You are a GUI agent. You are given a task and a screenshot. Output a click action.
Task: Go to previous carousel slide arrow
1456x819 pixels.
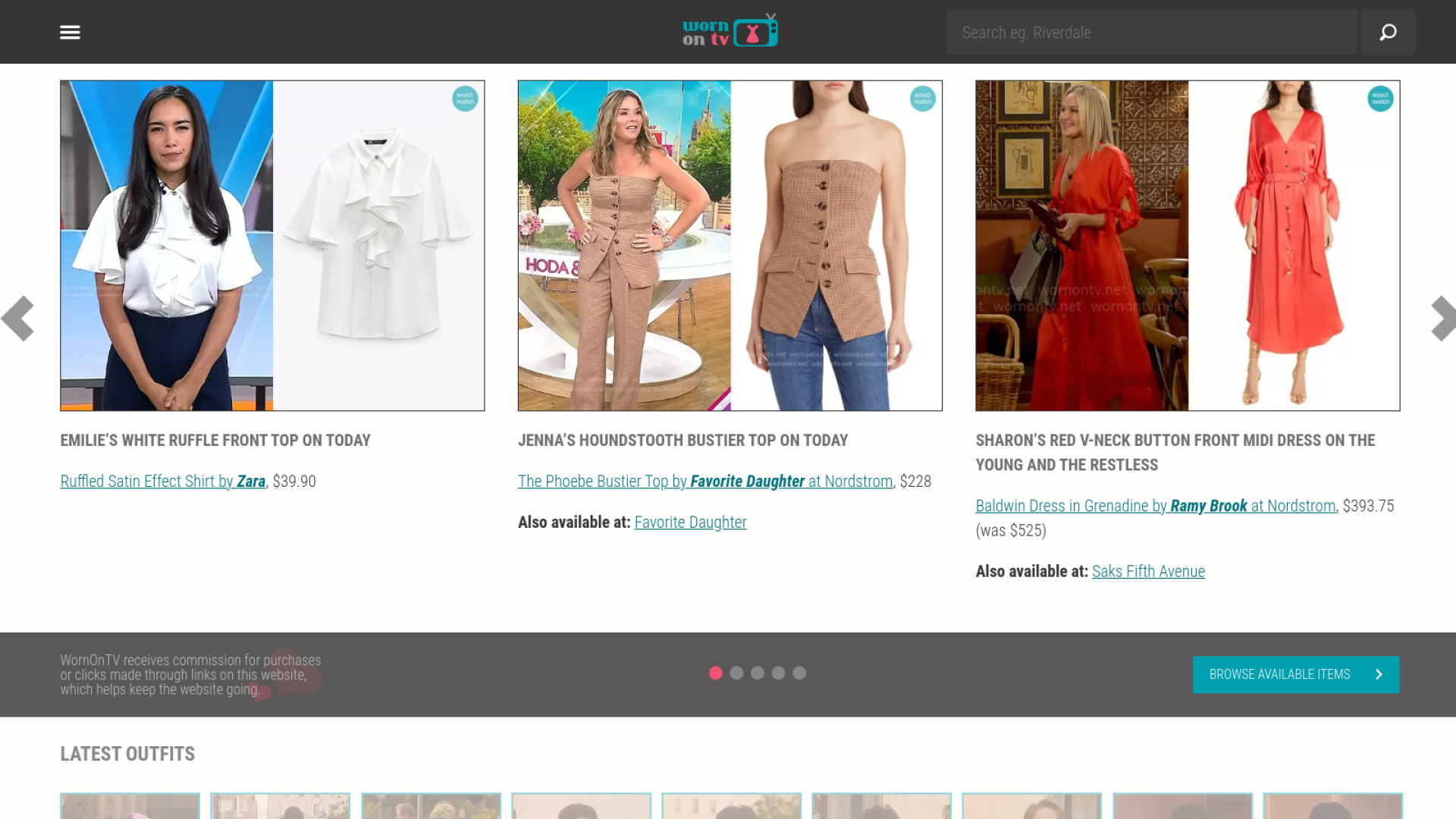[18, 318]
